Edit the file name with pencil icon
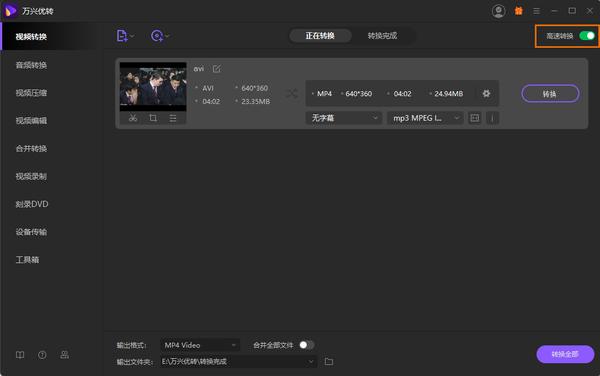Image resolution: width=600 pixels, height=376 pixels. pos(217,69)
